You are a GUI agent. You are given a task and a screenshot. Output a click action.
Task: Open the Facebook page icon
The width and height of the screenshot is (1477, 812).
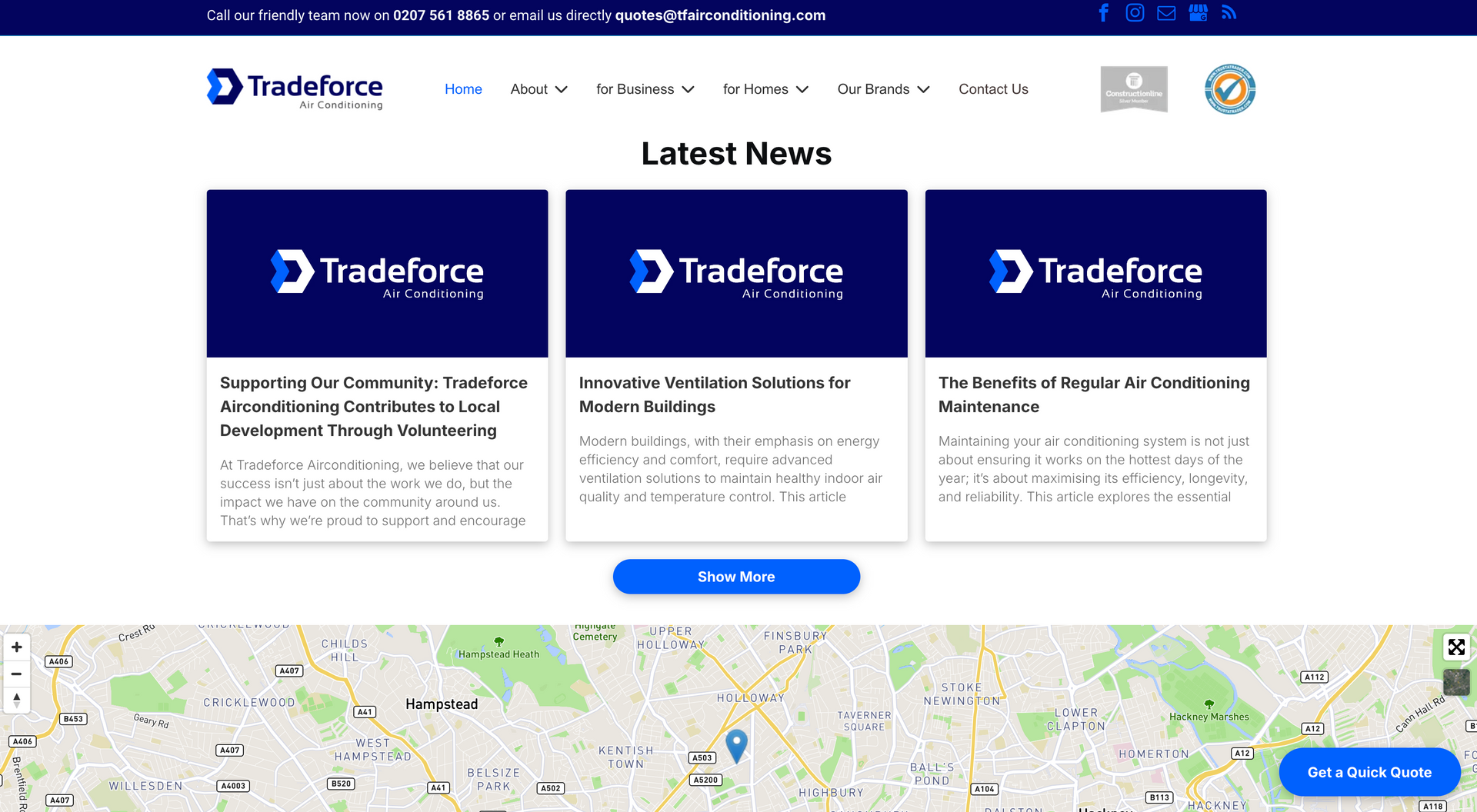coord(1103,13)
